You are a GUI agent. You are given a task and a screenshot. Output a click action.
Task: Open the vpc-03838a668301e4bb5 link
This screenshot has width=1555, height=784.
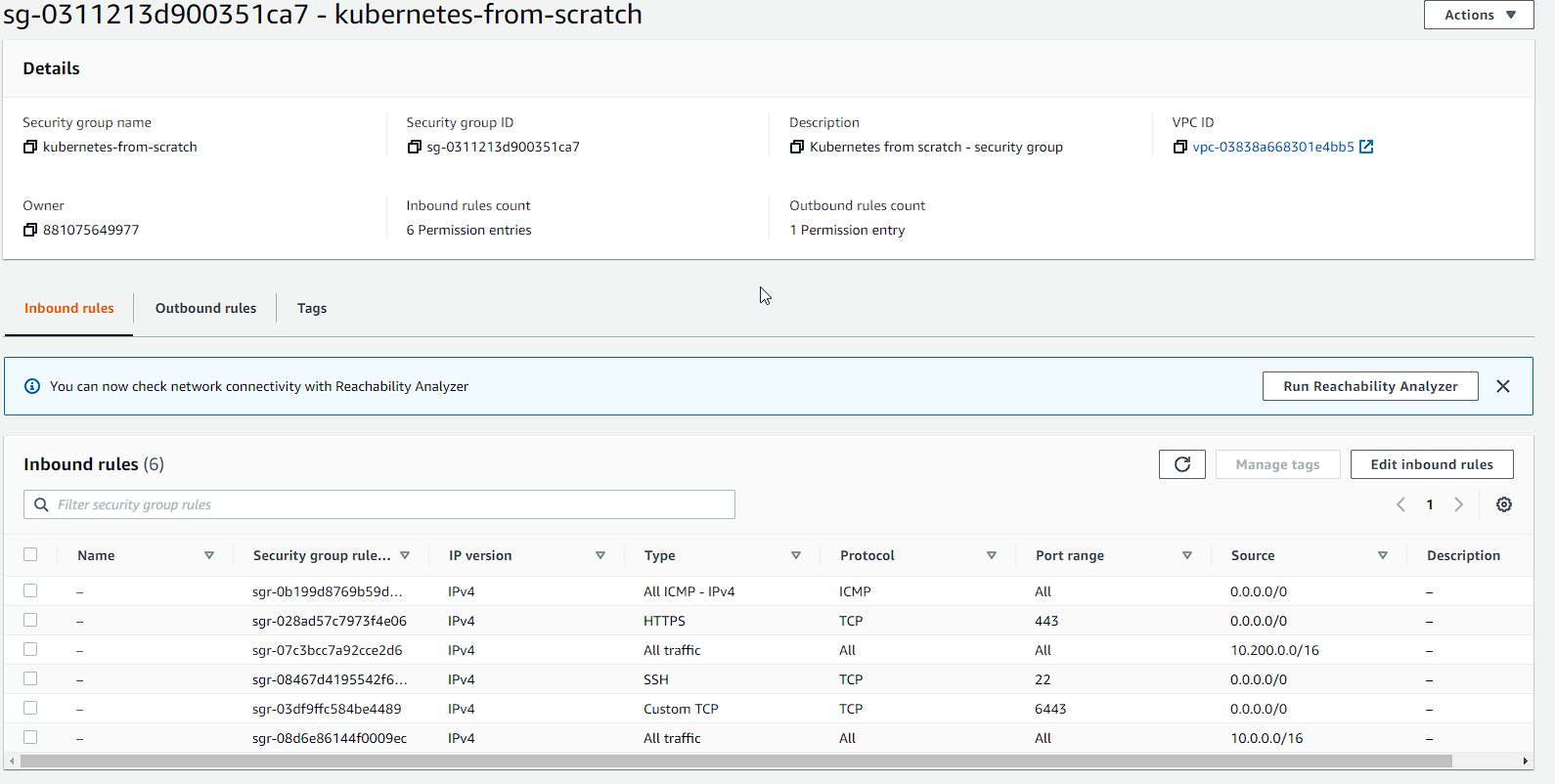coord(1272,147)
